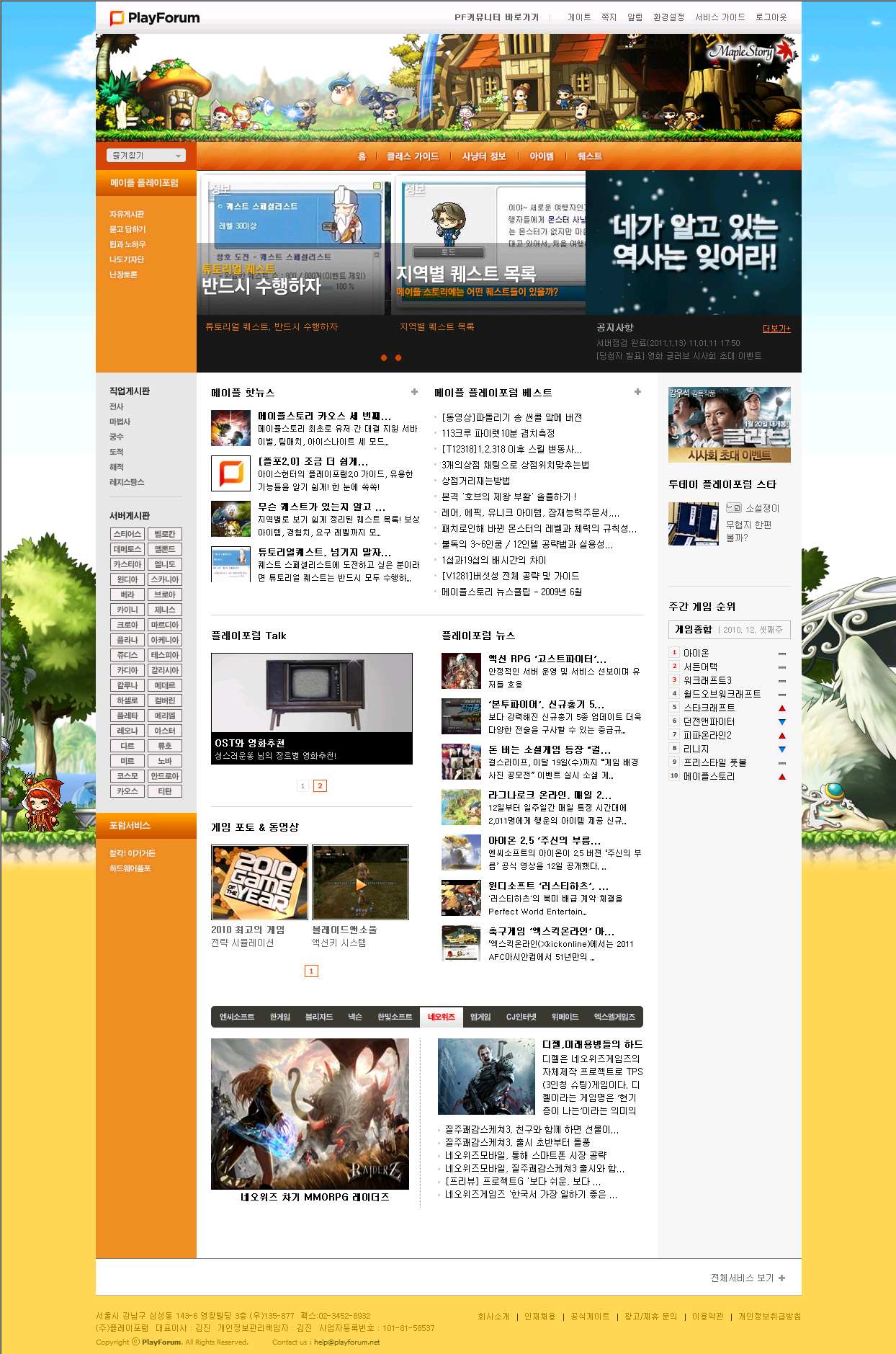Image resolution: width=896 pixels, height=1354 pixels.
Task: Open 쪽지 in the top bar
Action: [609, 17]
